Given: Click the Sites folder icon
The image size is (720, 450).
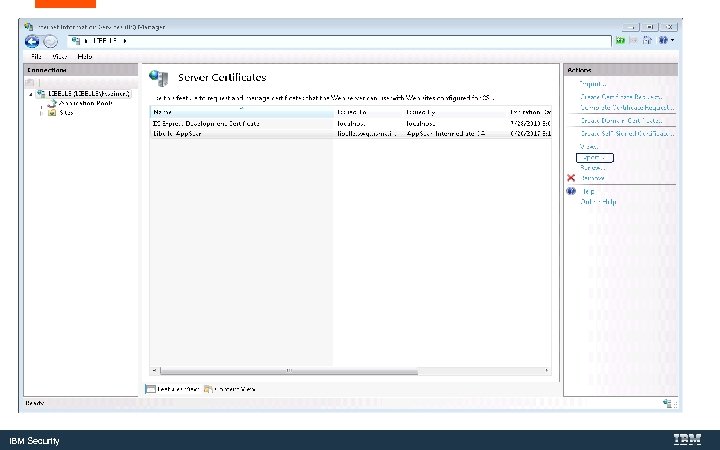Looking at the screenshot, I should pyautogui.click(x=52, y=112).
